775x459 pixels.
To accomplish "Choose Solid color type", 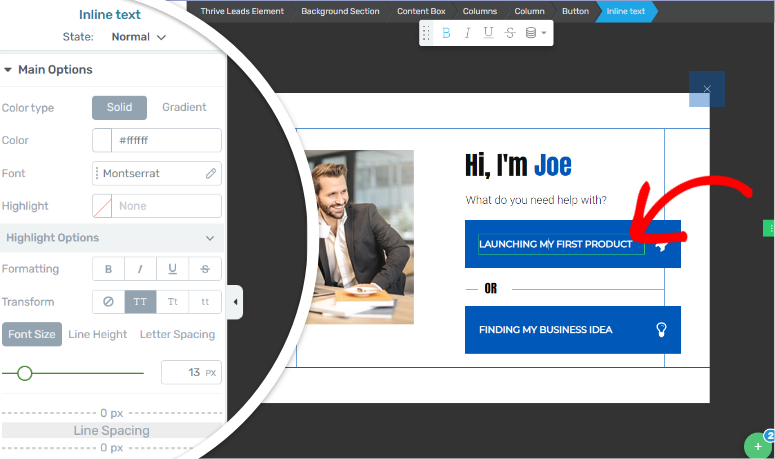I will click(x=120, y=108).
